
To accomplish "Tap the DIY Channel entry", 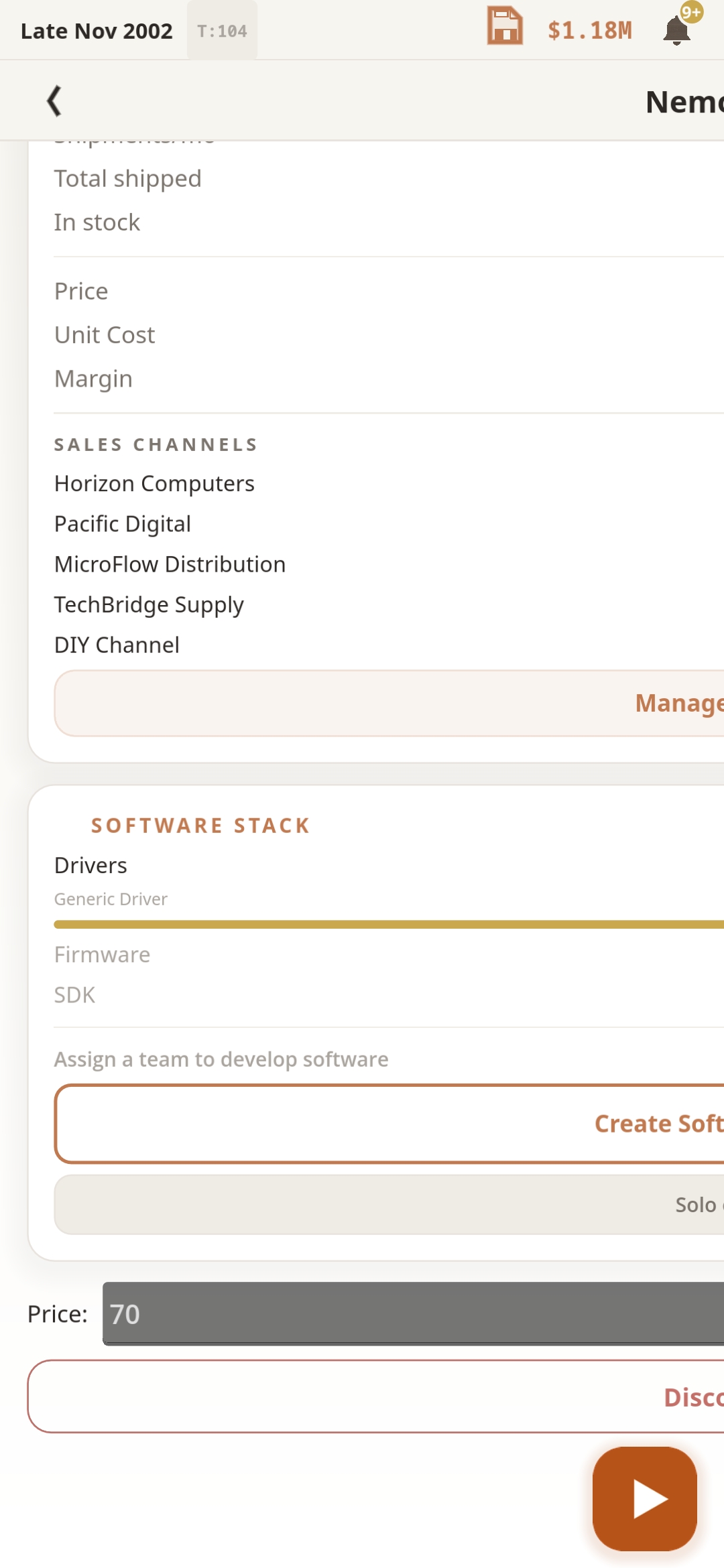I will point(117,645).
